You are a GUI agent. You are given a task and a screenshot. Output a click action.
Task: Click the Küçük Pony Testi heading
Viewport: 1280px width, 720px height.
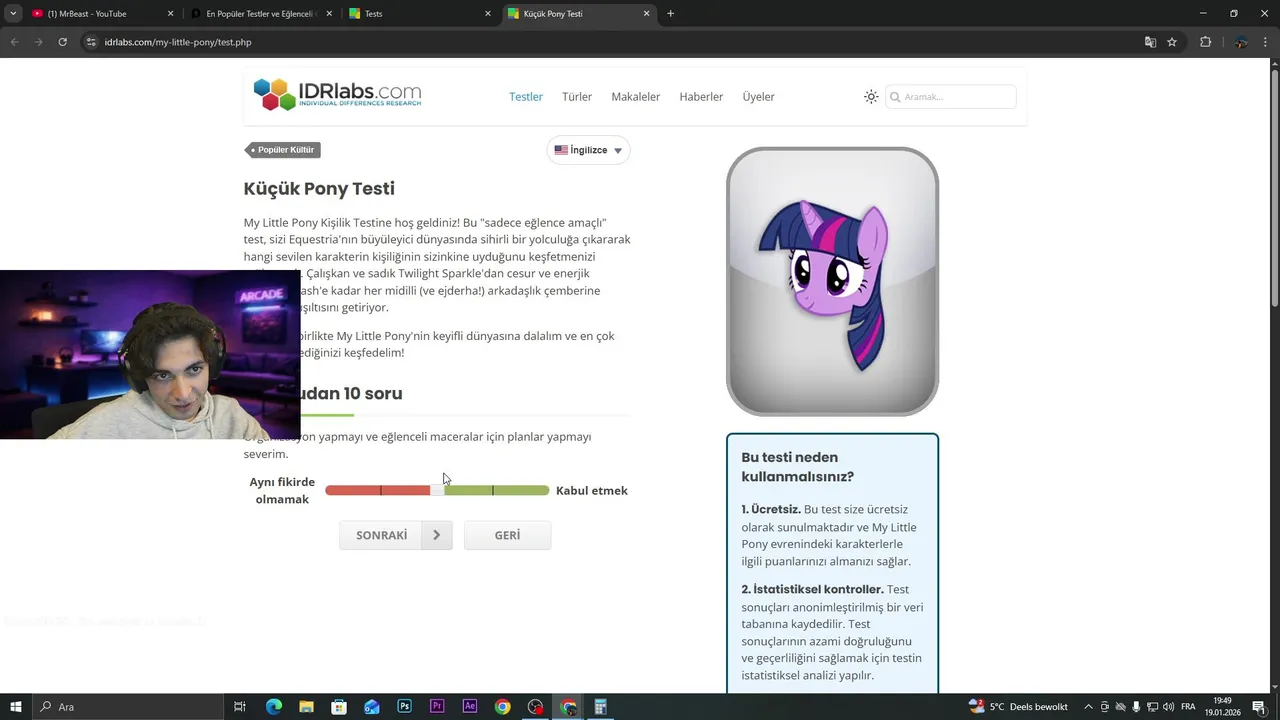[x=319, y=189]
